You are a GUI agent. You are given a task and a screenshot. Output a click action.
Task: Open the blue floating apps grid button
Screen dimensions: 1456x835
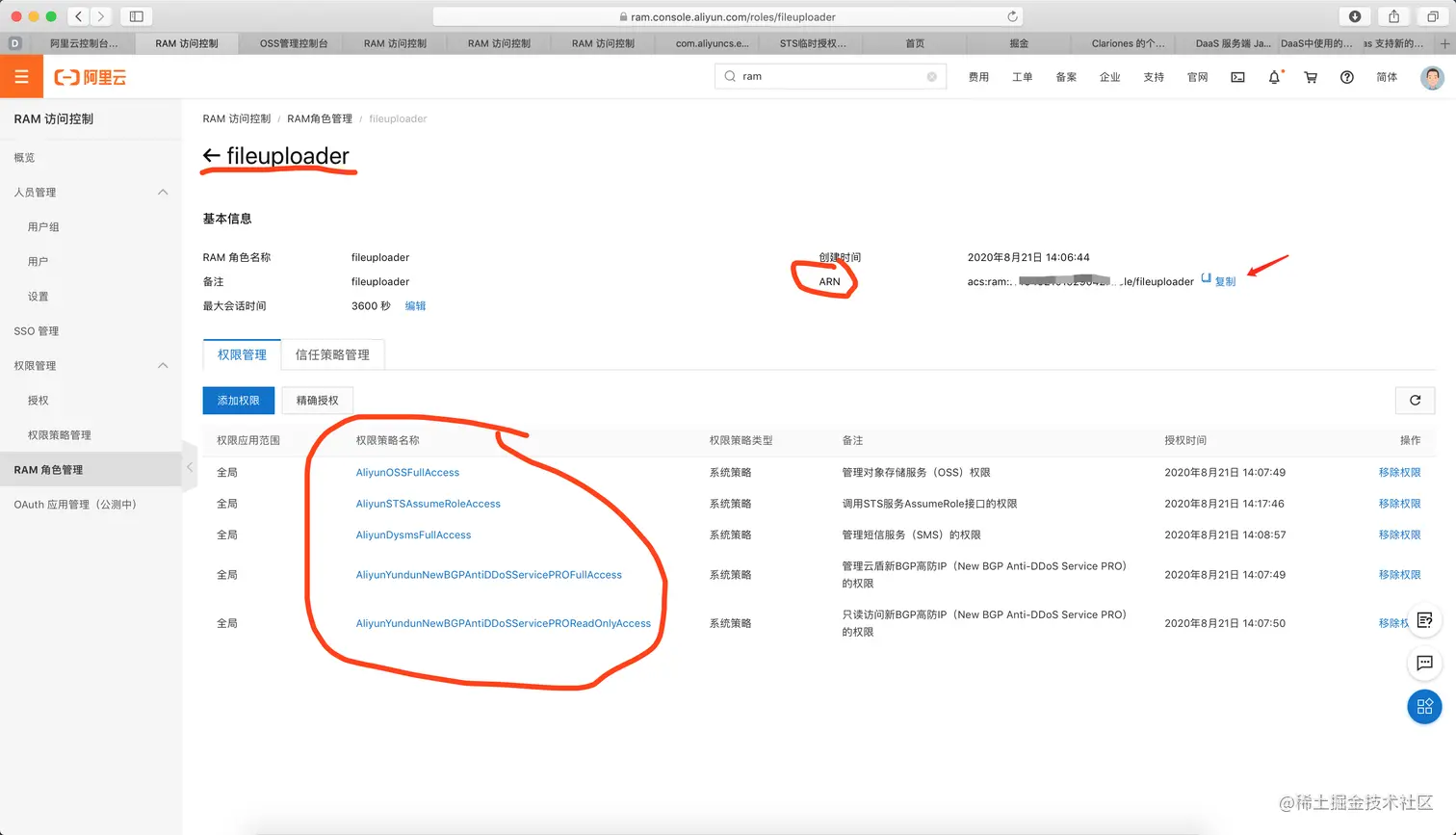point(1425,706)
